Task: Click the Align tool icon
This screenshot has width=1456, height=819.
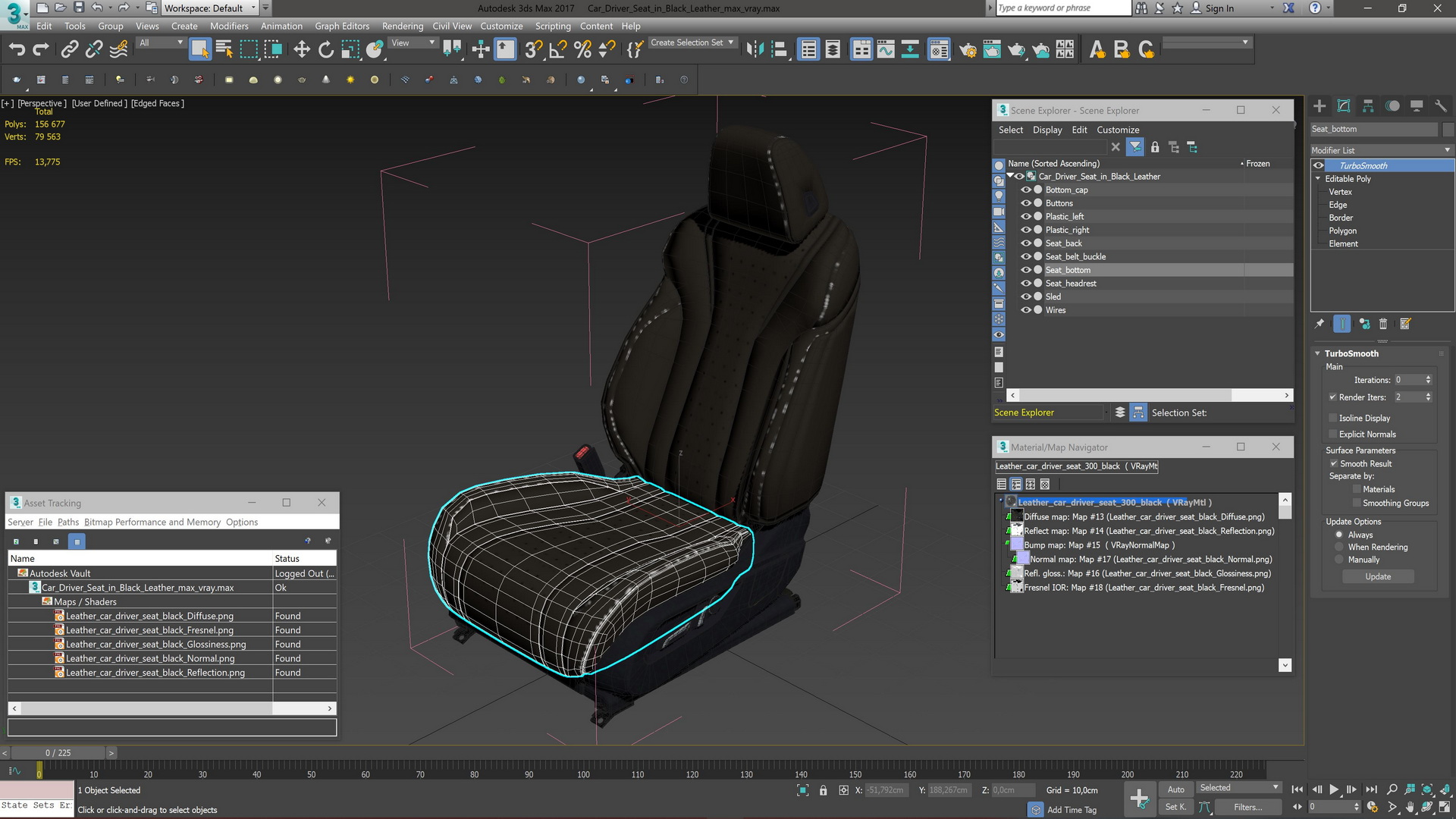Action: 779,50
